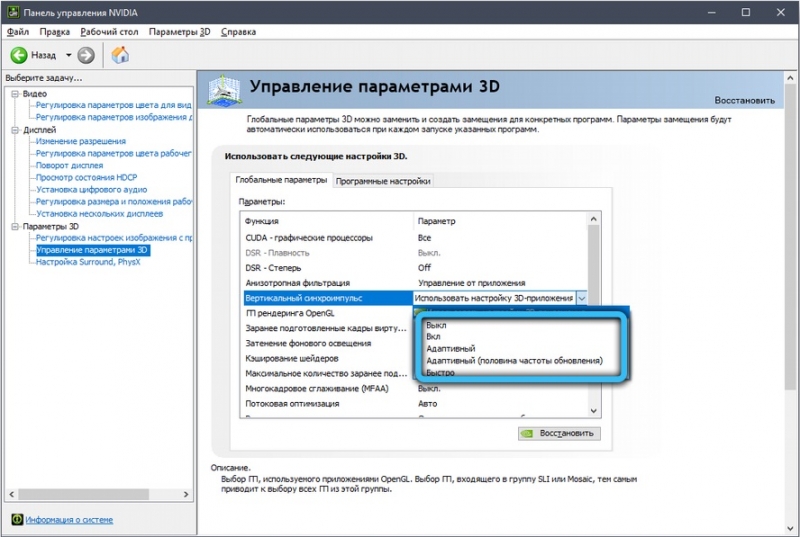This screenshot has width=800, height=537.
Task: Click task tree scroll right arrow
Action: [186, 494]
